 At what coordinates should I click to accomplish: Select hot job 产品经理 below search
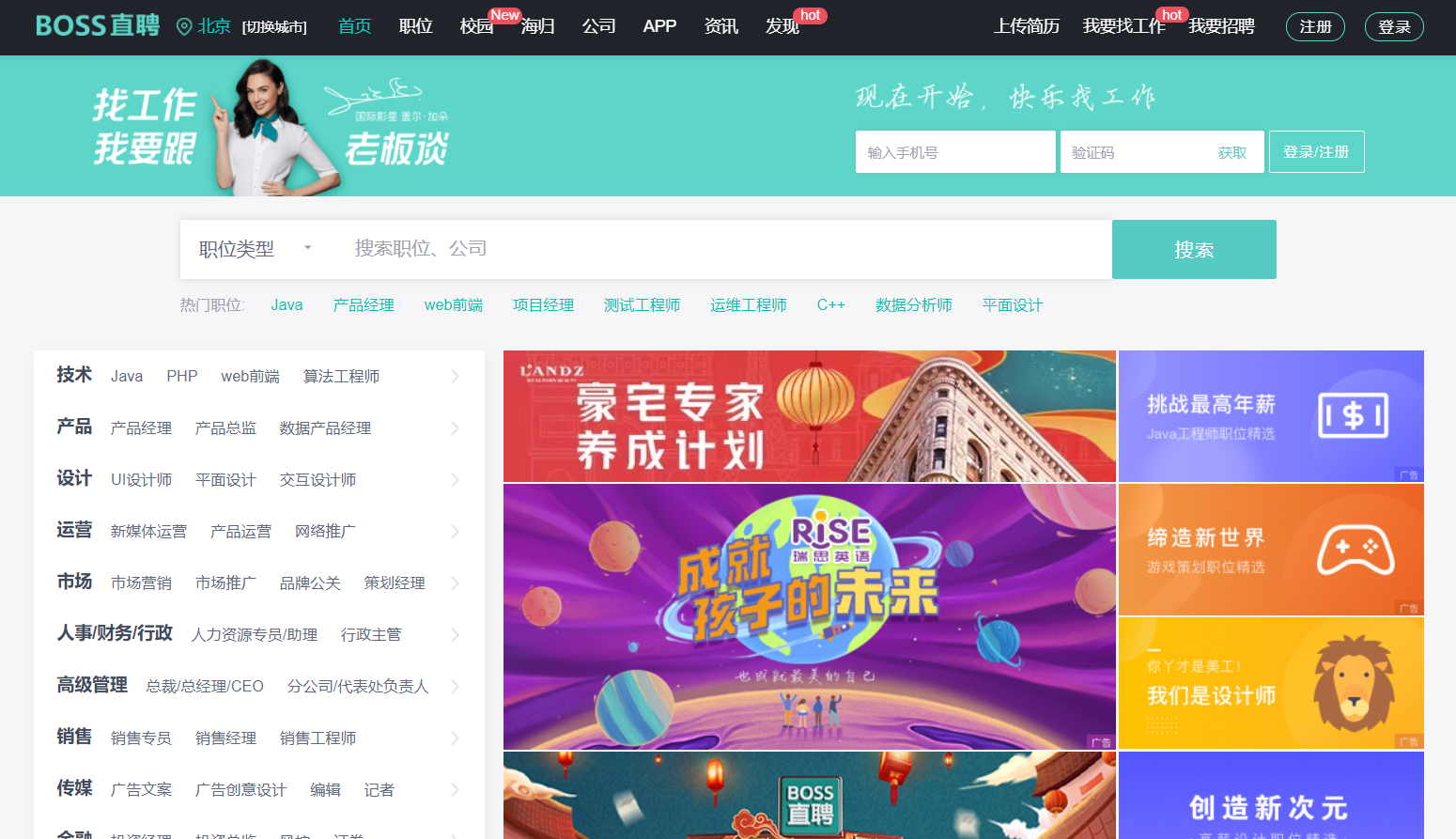click(x=364, y=305)
